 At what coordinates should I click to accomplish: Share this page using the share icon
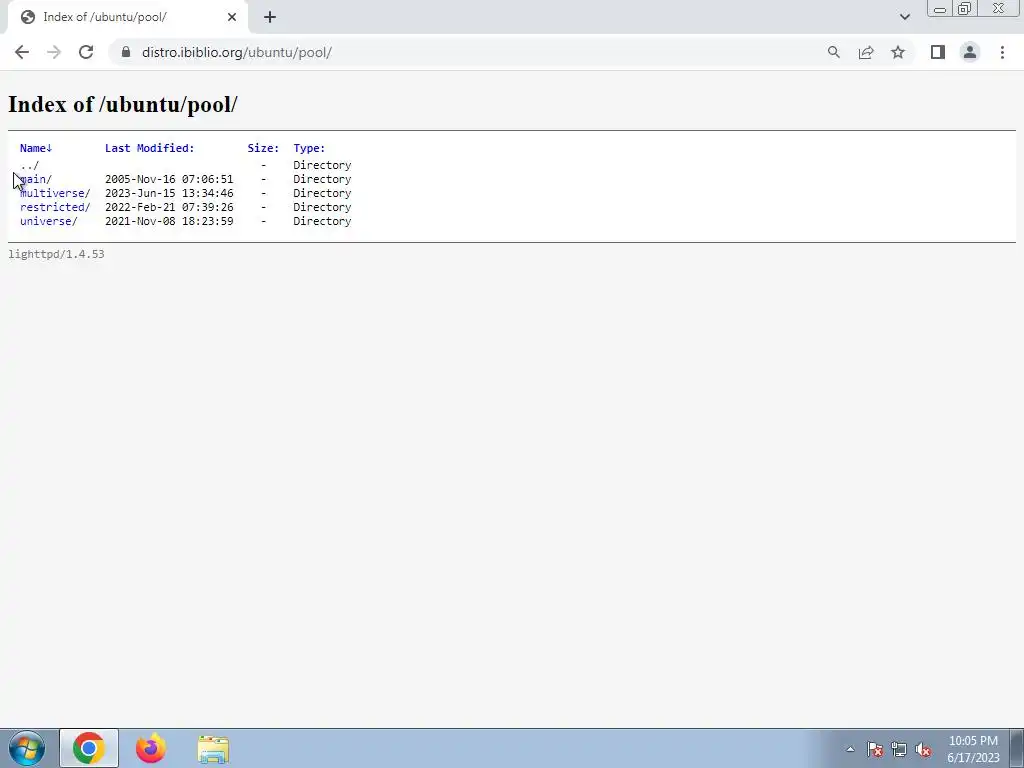coord(866,52)
